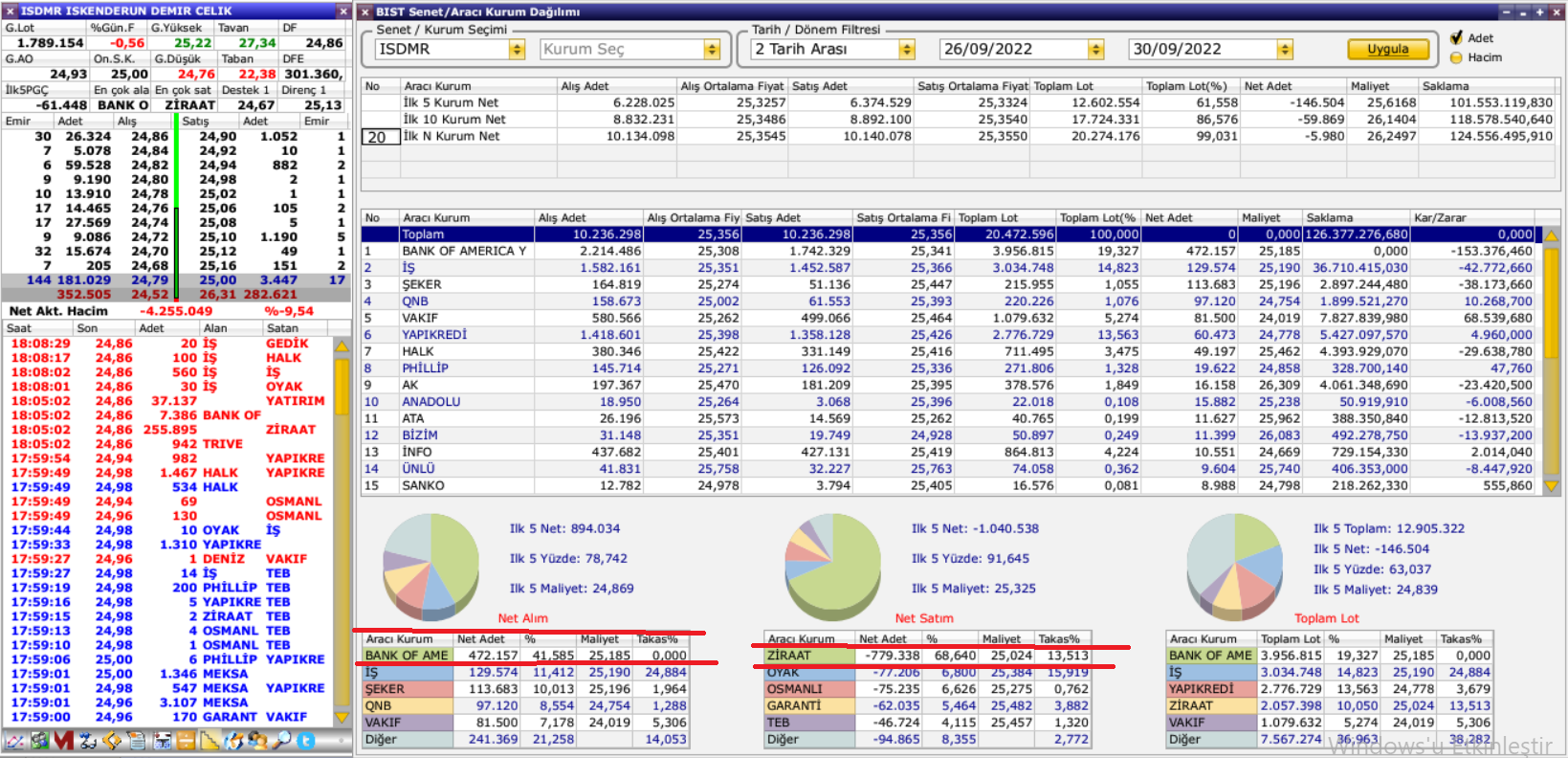Image resolution: width=1568 pixels, height=758 pixels.
Task: Click the Satan column header in trades list
Action: 296,327
